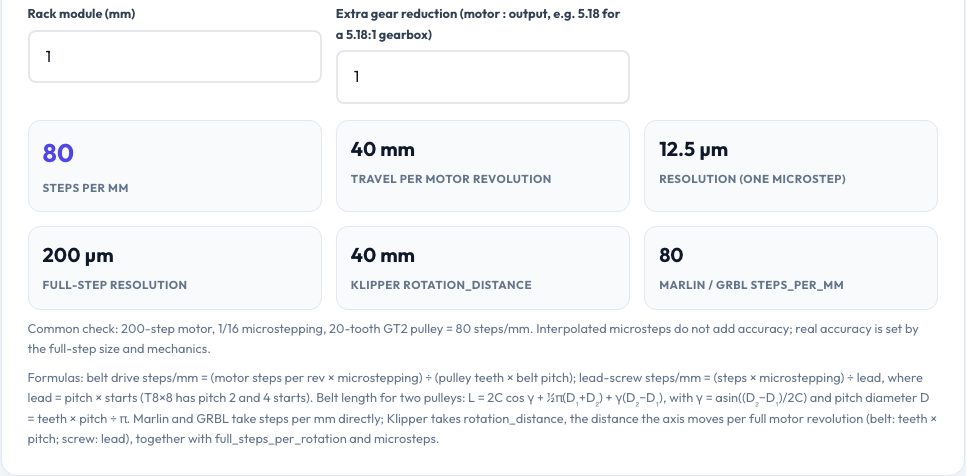The image size is (966, 476).
Task: Click the 'MARLIN / GRBL STEPS_PER_MM' caption
Action: 752,285
